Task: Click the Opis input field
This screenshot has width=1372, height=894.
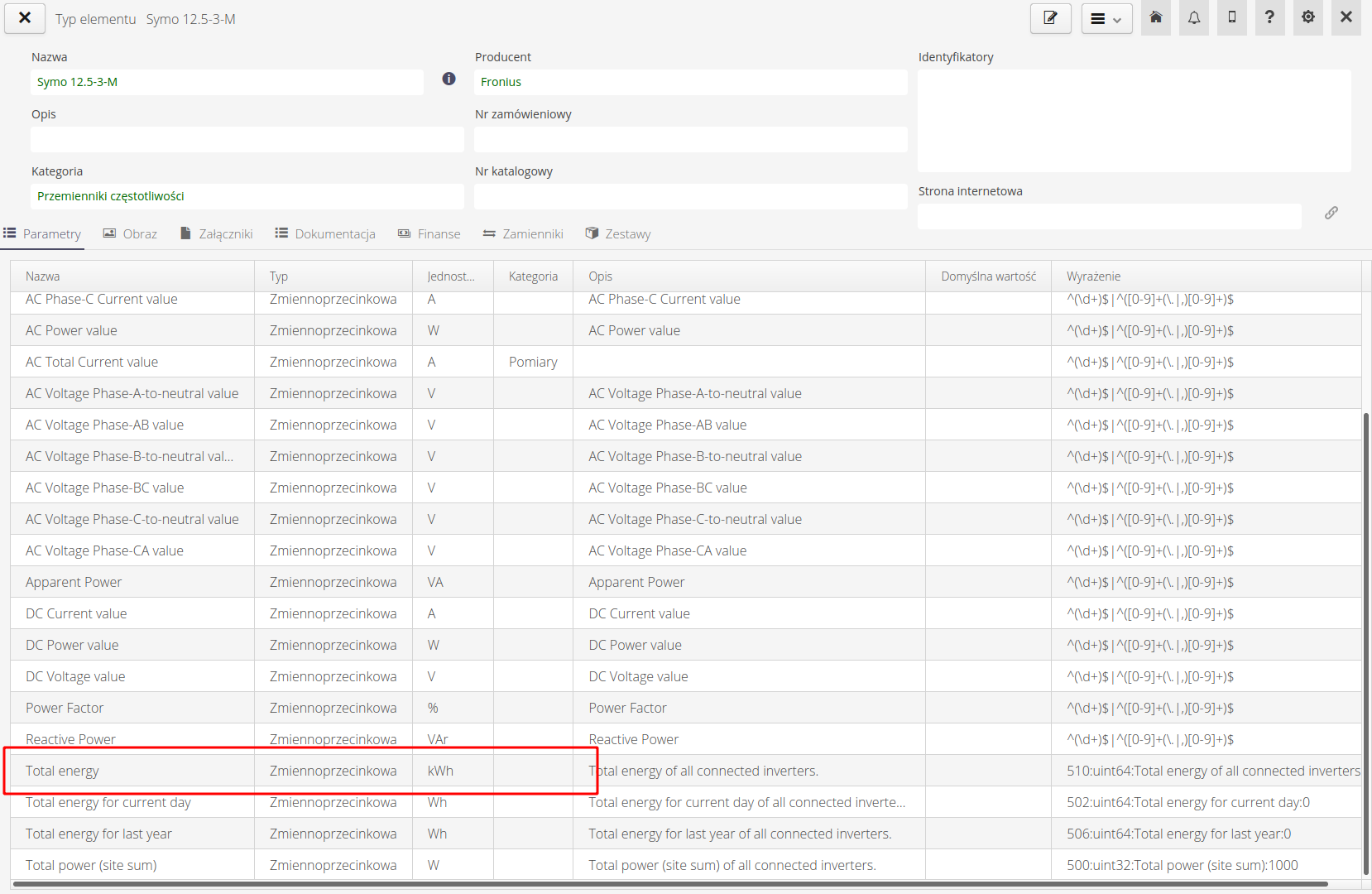Action: [247, 139]
